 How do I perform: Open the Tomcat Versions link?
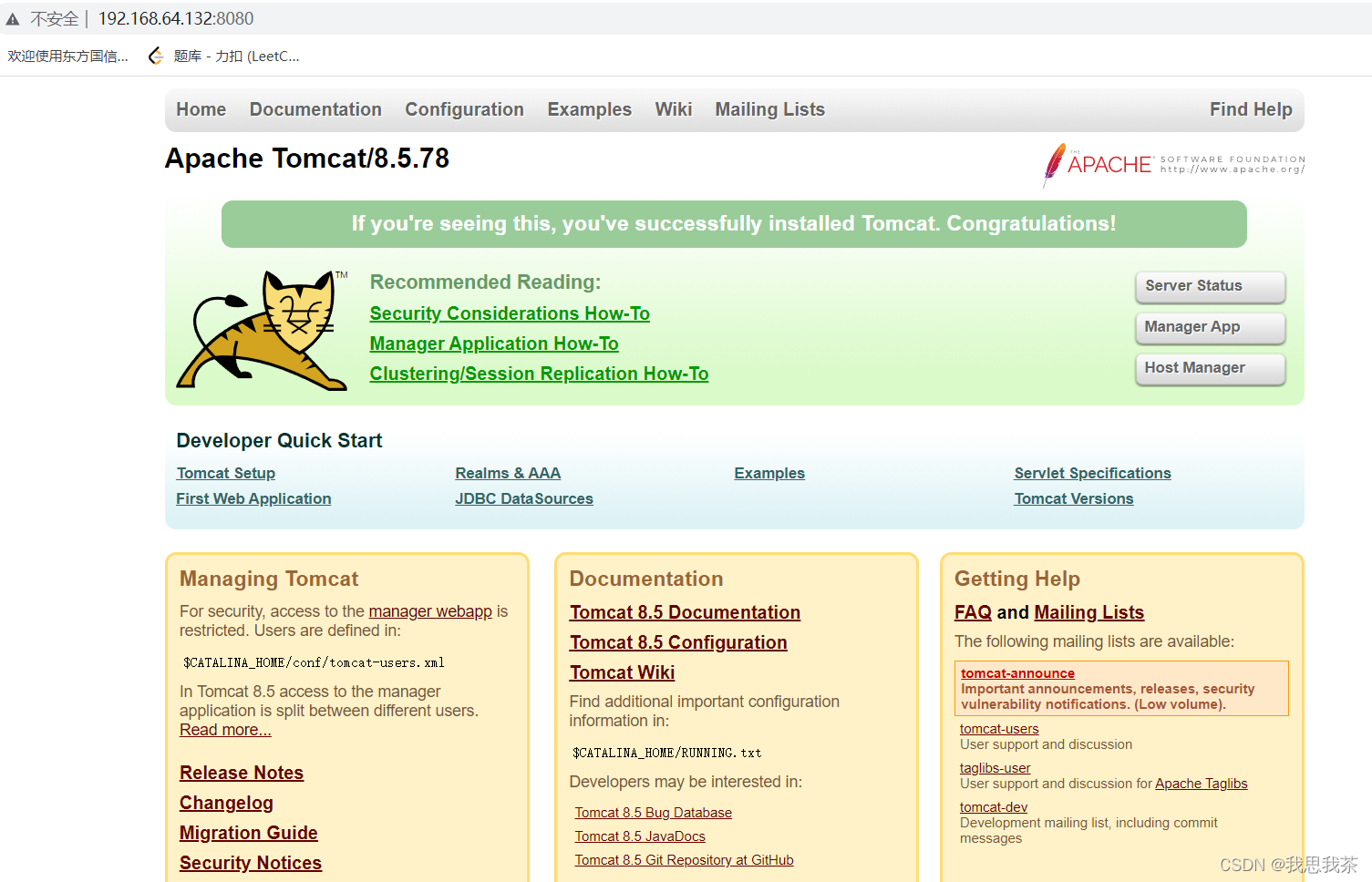pyautogui.click(x=1074, y=498)
